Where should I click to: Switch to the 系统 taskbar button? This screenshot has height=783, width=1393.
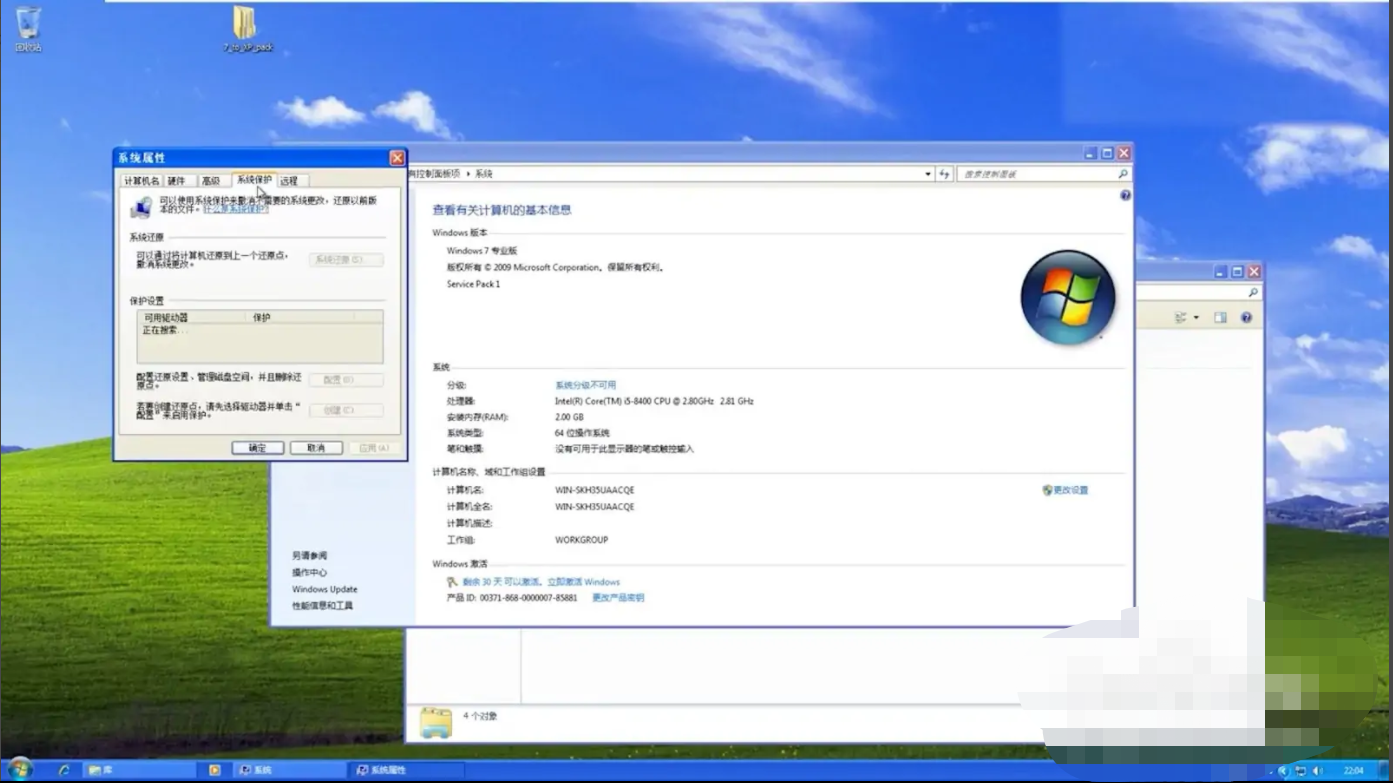click(291, 770)
